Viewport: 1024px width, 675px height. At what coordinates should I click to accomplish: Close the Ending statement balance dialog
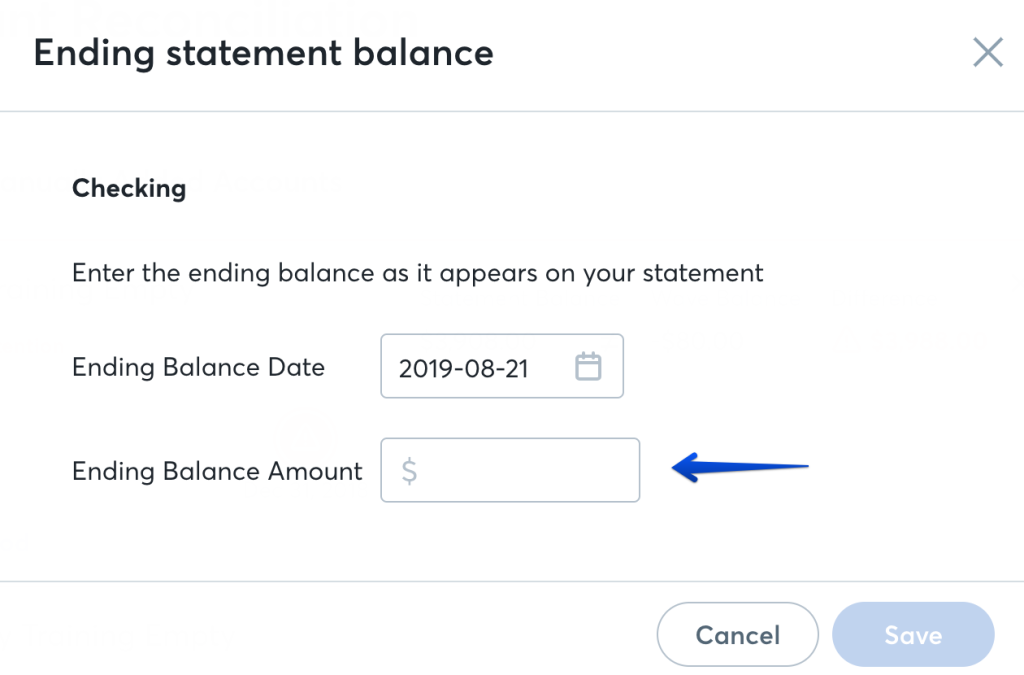click(x=987, y=52)
